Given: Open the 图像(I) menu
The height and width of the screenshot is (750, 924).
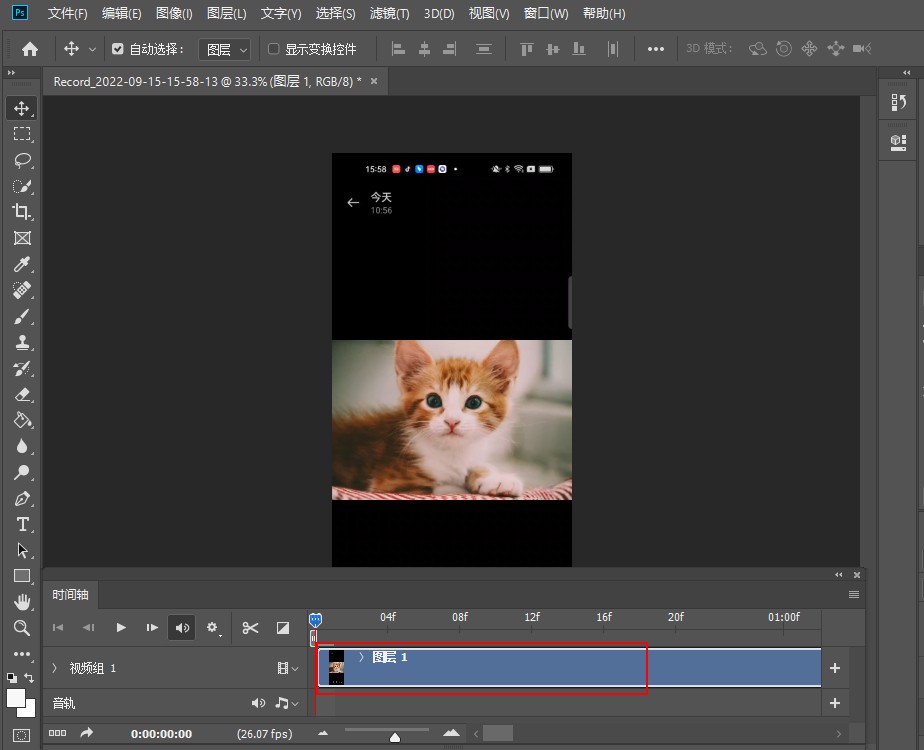Looking at the screenshot, I should tap(174, 14).
